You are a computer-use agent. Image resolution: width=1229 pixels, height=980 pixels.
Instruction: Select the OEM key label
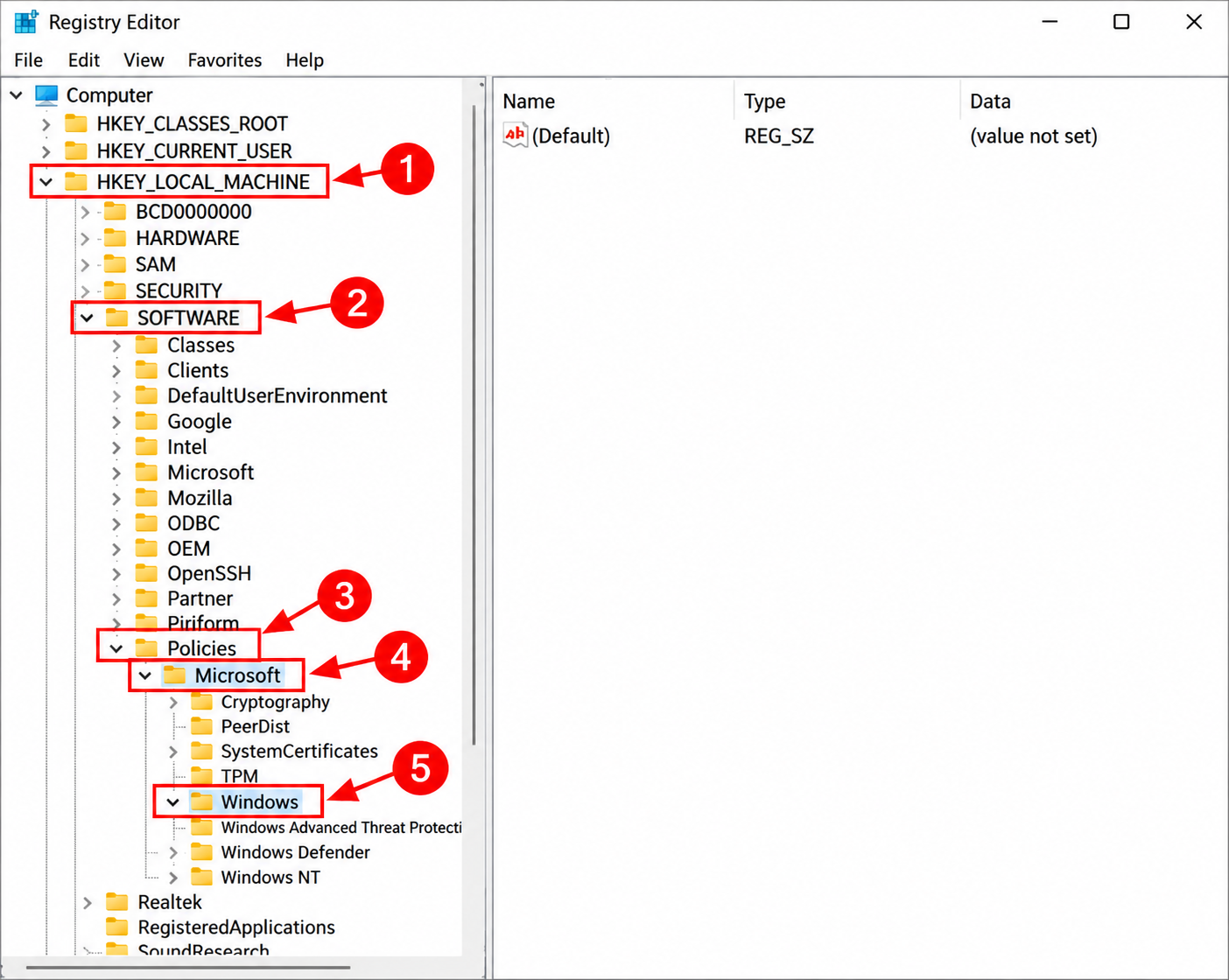pos(189,549)
